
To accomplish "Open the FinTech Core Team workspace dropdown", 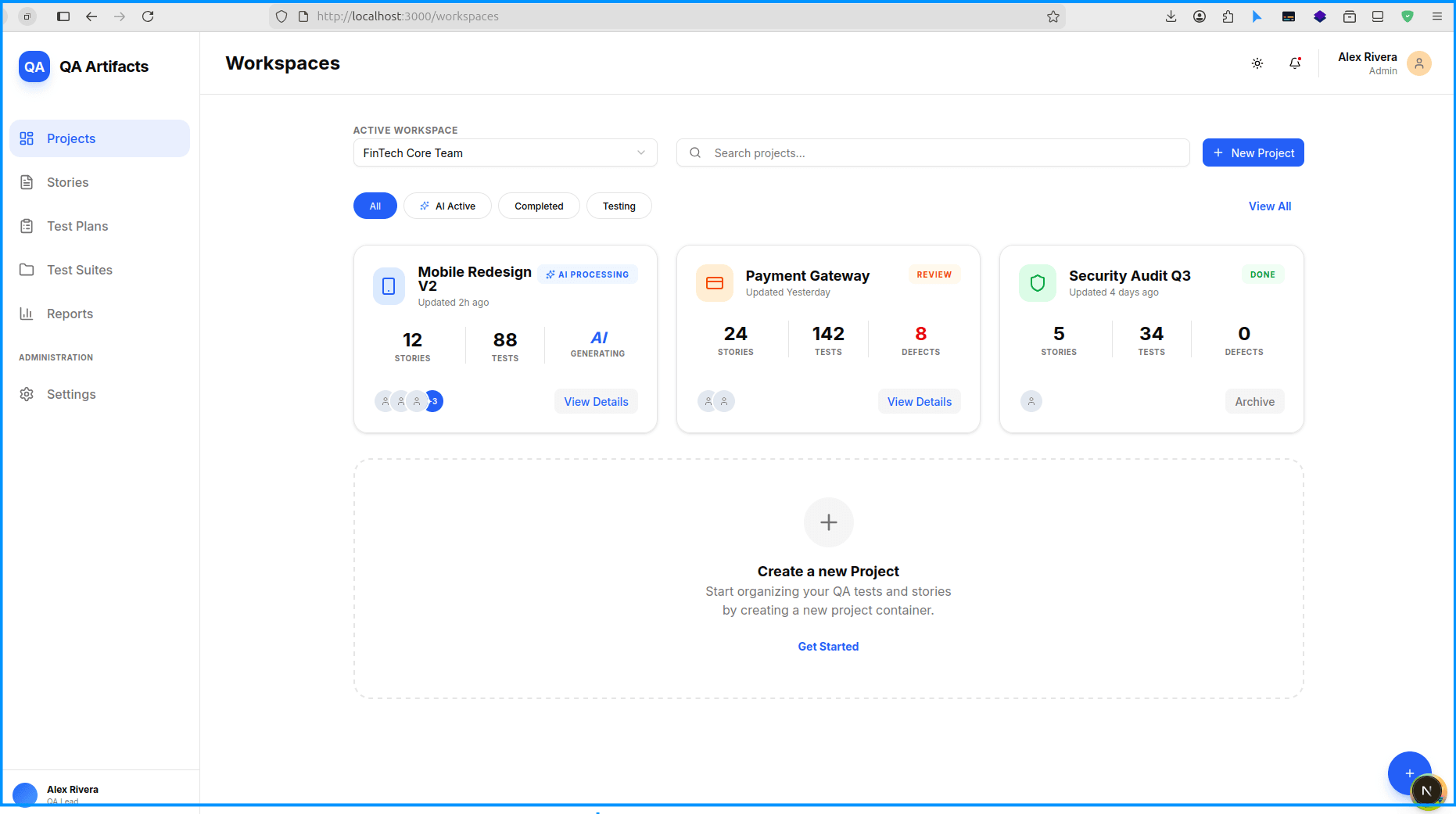I will 504,152.
